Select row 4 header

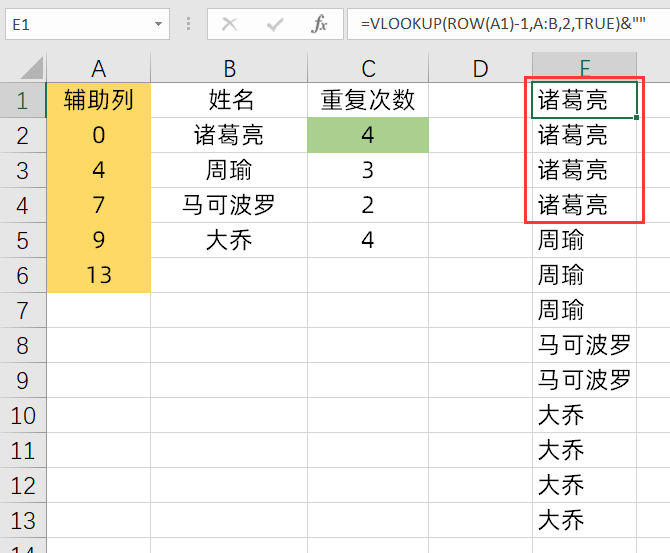click(23, 206)
